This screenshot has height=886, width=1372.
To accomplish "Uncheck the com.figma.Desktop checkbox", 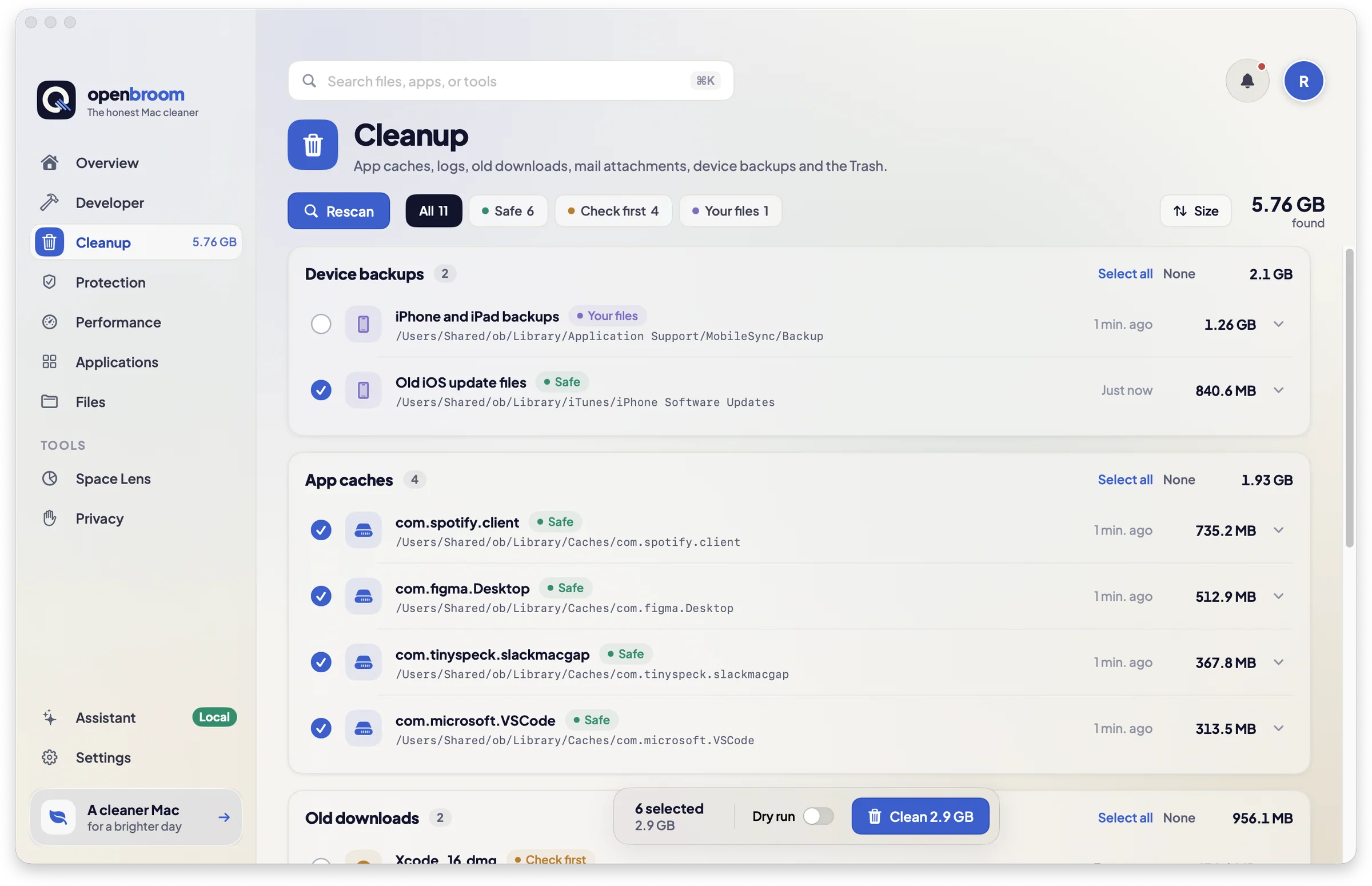I will coord(321,596).
